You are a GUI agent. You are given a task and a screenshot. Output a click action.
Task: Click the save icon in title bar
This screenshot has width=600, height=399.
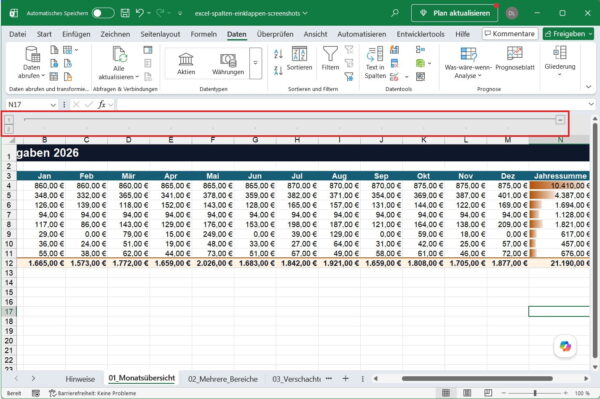point(125,13)
